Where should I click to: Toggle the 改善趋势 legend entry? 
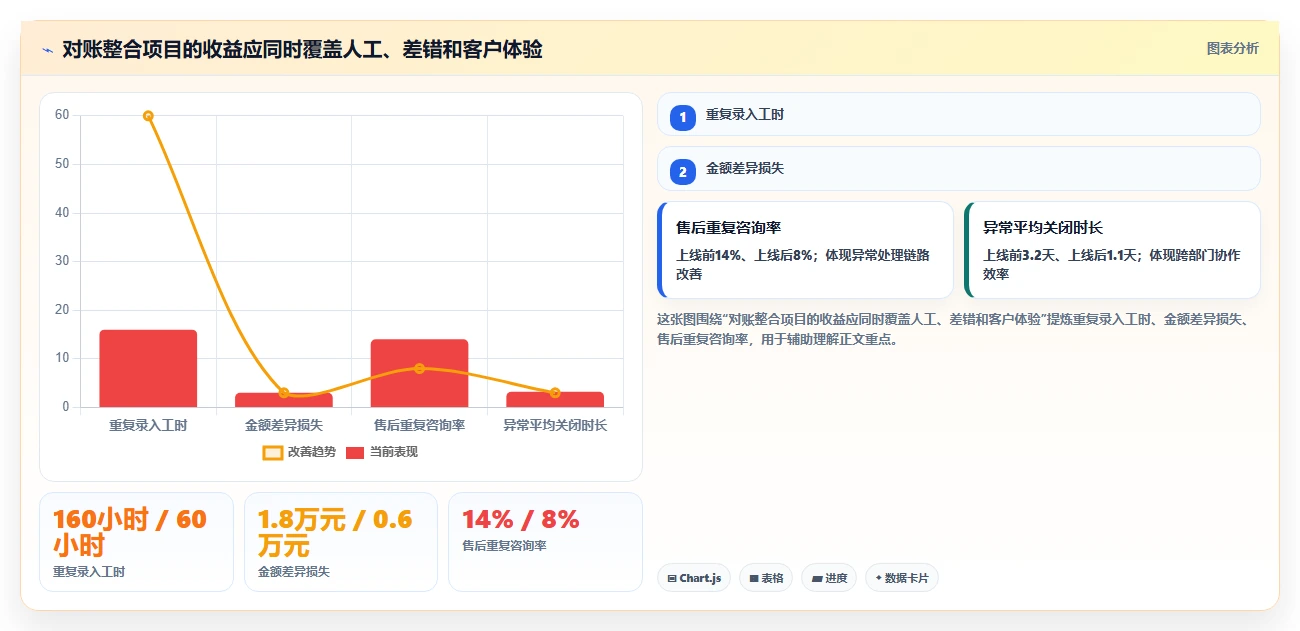[299, 452]
